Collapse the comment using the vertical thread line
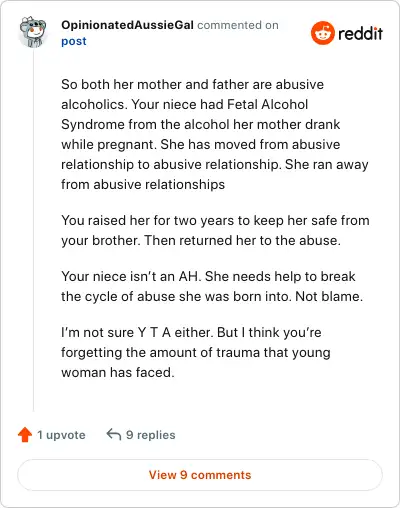The width and height of the screenshot is (400, 508). click(x=33, y=230)
